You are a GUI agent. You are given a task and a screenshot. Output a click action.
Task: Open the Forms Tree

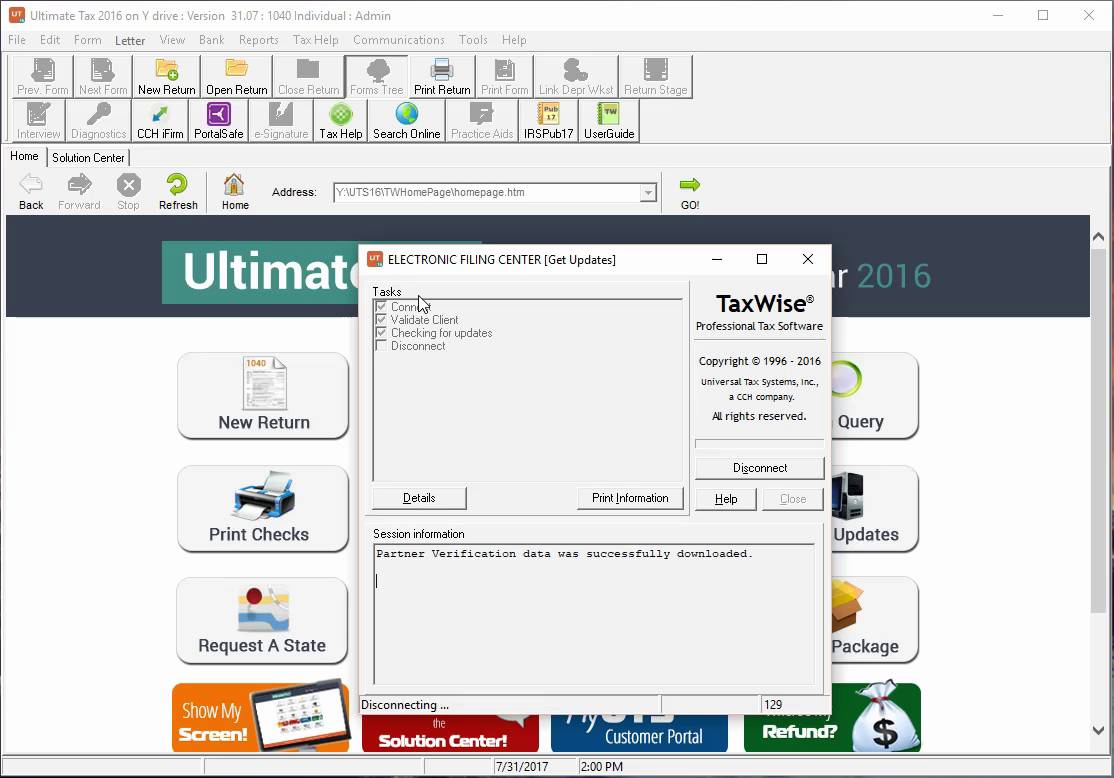coord(377,77)
